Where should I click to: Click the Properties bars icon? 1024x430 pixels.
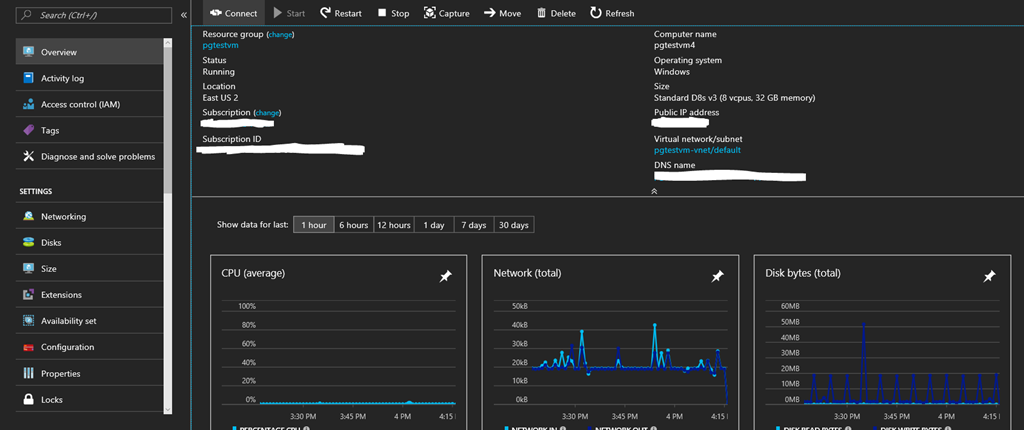click(x=28, y=373)
